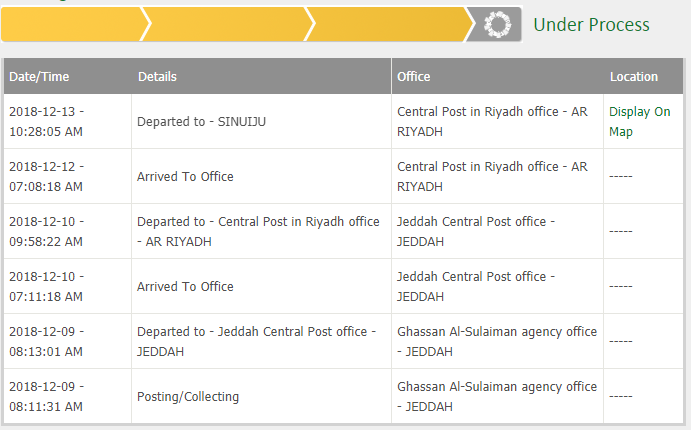Select the Departed to SINUIJU details cell
Screen dimensions: 691x430
coord(201,122)
